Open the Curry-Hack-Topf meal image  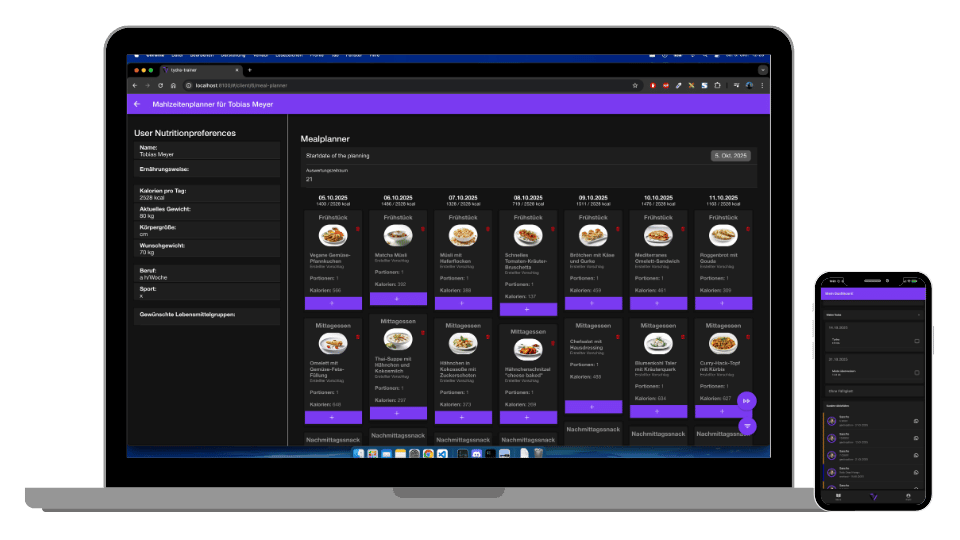[723, 343]
